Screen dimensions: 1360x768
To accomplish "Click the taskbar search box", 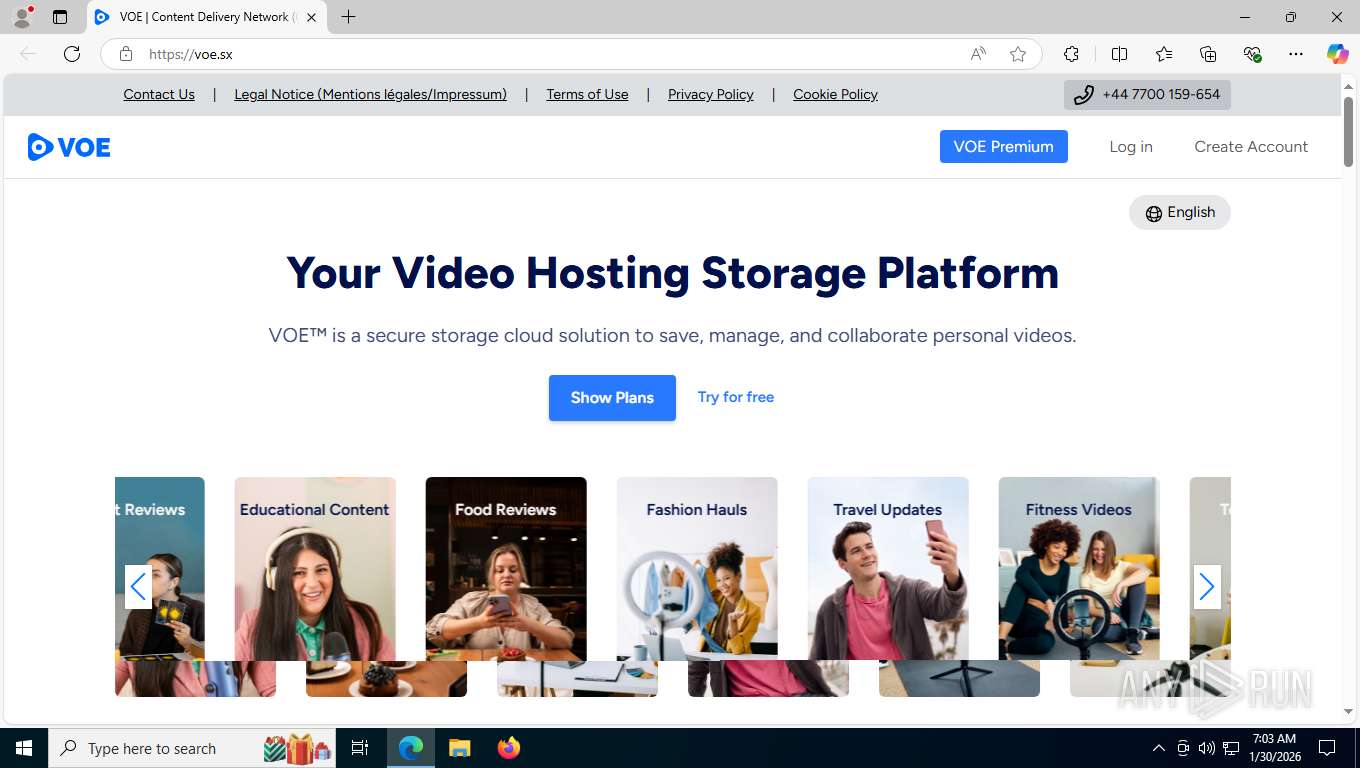I will (x=192, y=748).
